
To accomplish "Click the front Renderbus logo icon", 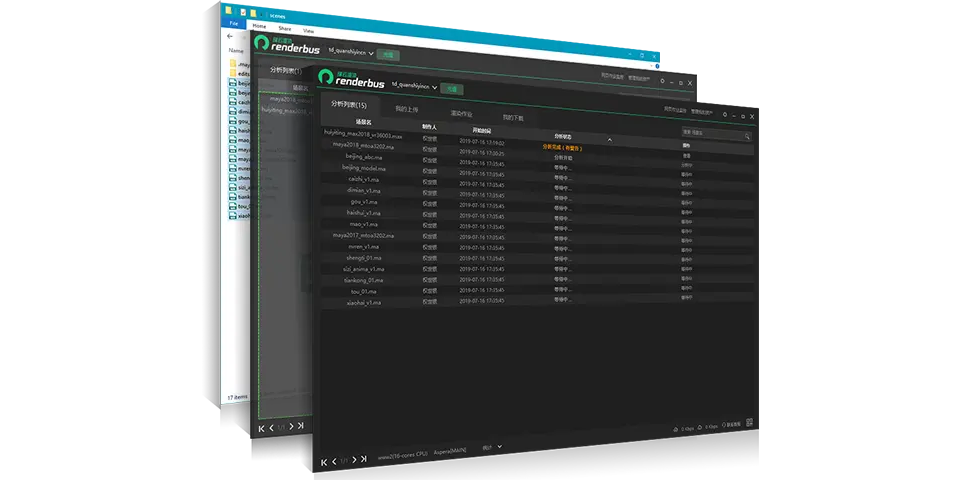I will tap(325, 79).
